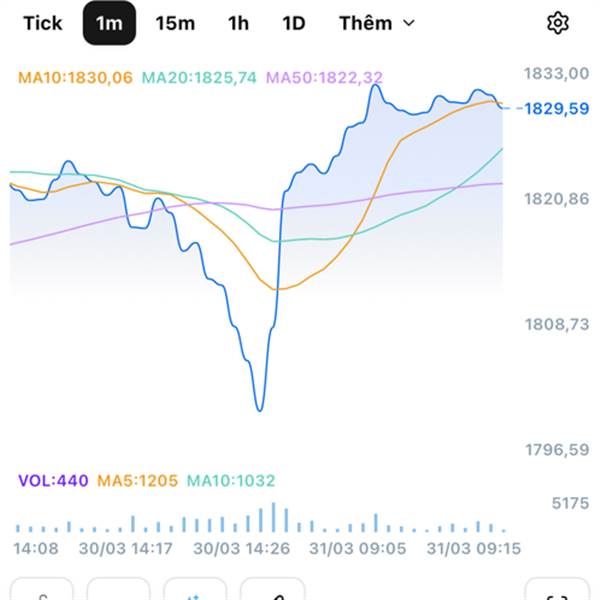Switch to 15m timeframe

tap(175, 23)
